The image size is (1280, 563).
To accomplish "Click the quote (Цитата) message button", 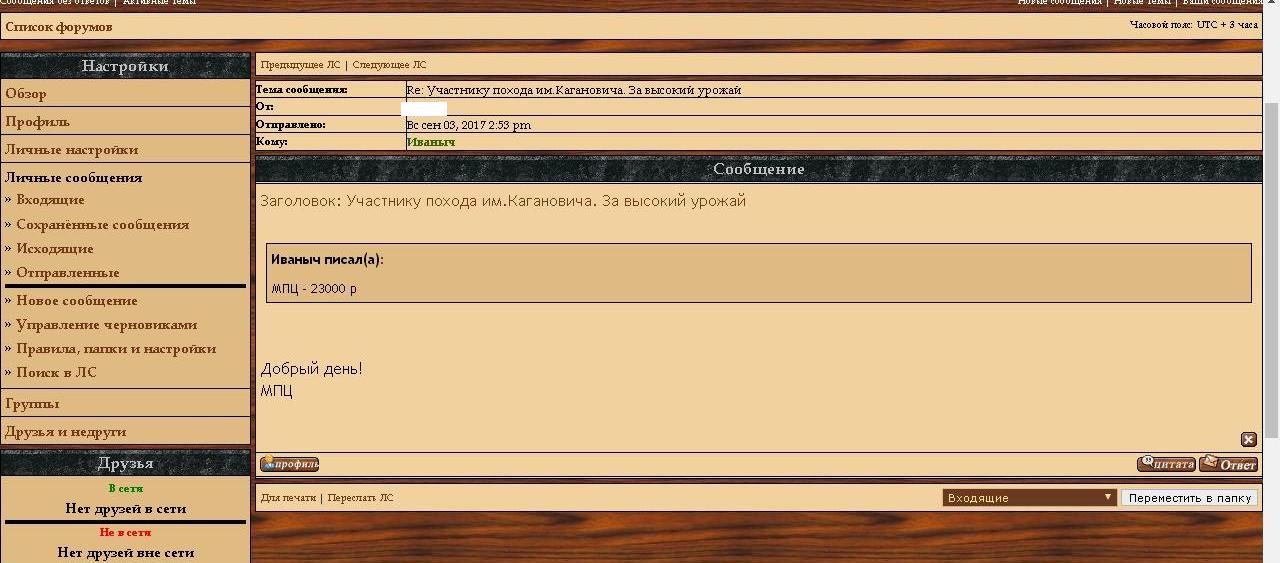I will click(x=1166, y=464).
